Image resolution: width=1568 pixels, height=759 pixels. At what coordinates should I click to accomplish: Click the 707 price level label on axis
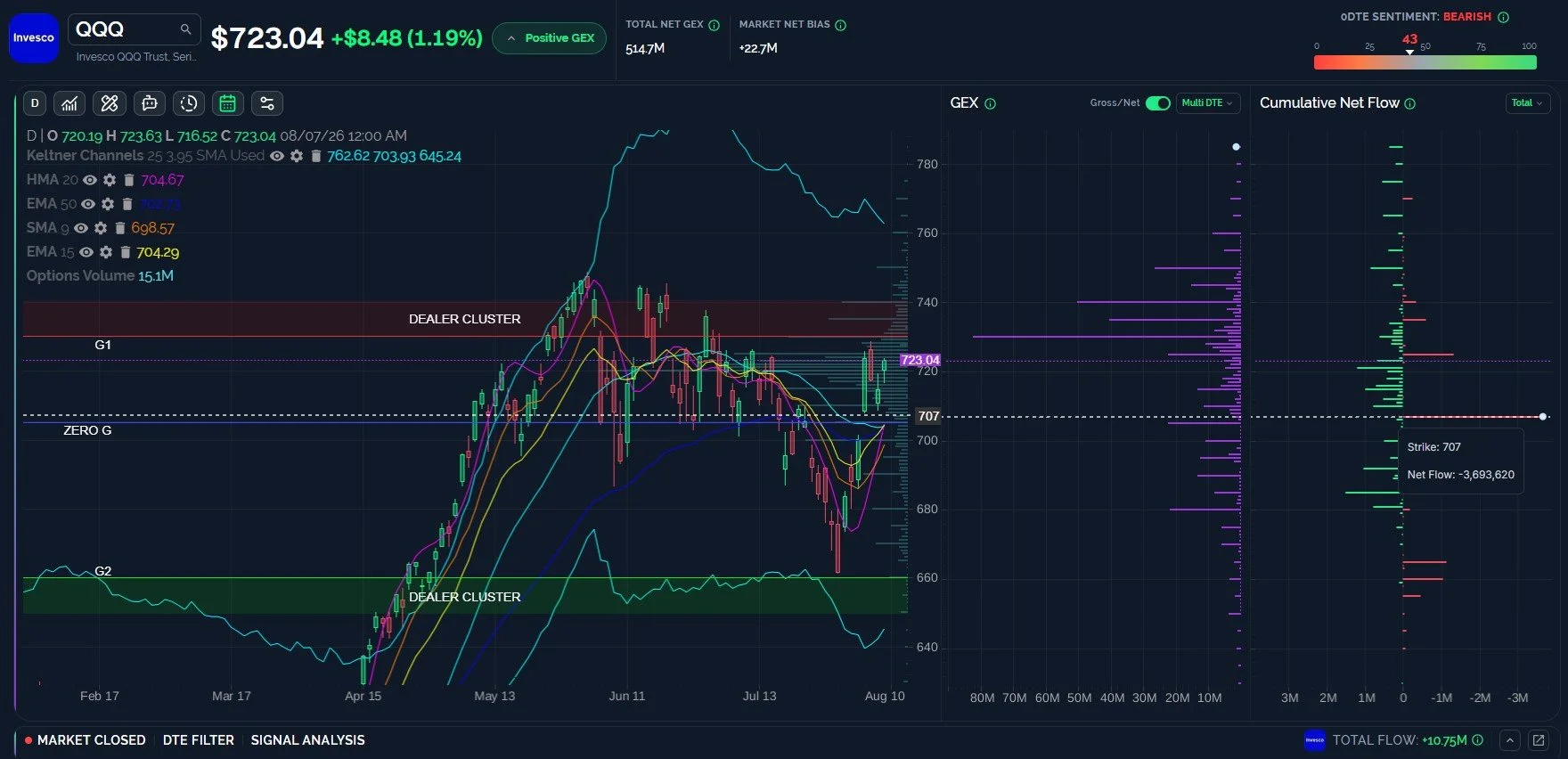point(928,416)
